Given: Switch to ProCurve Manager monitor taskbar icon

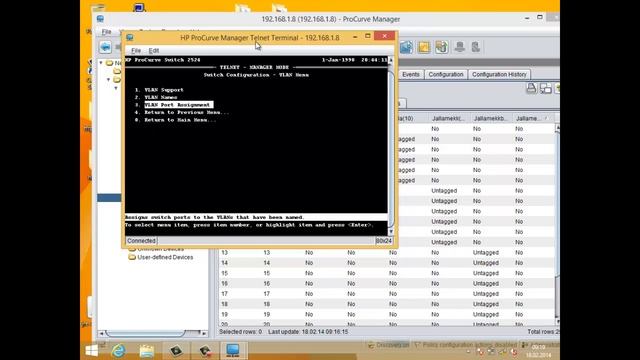Looking at the screenshot, I should click(x=233, y=351).
